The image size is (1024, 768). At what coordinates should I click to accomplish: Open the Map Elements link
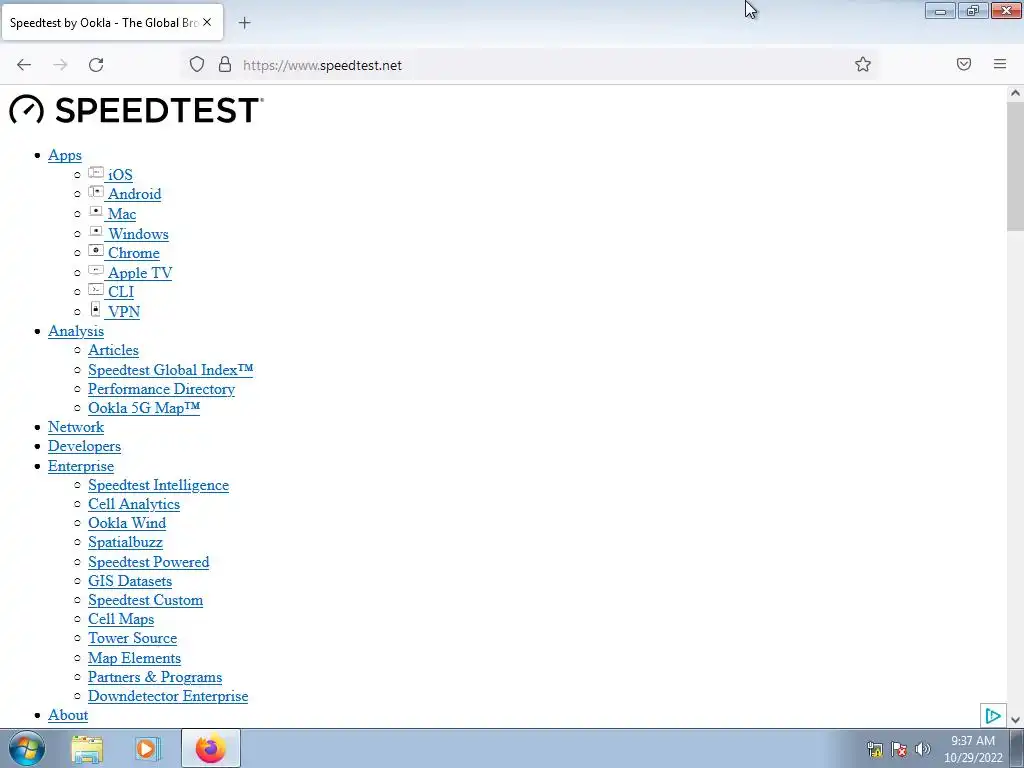[x=135, y=658]
